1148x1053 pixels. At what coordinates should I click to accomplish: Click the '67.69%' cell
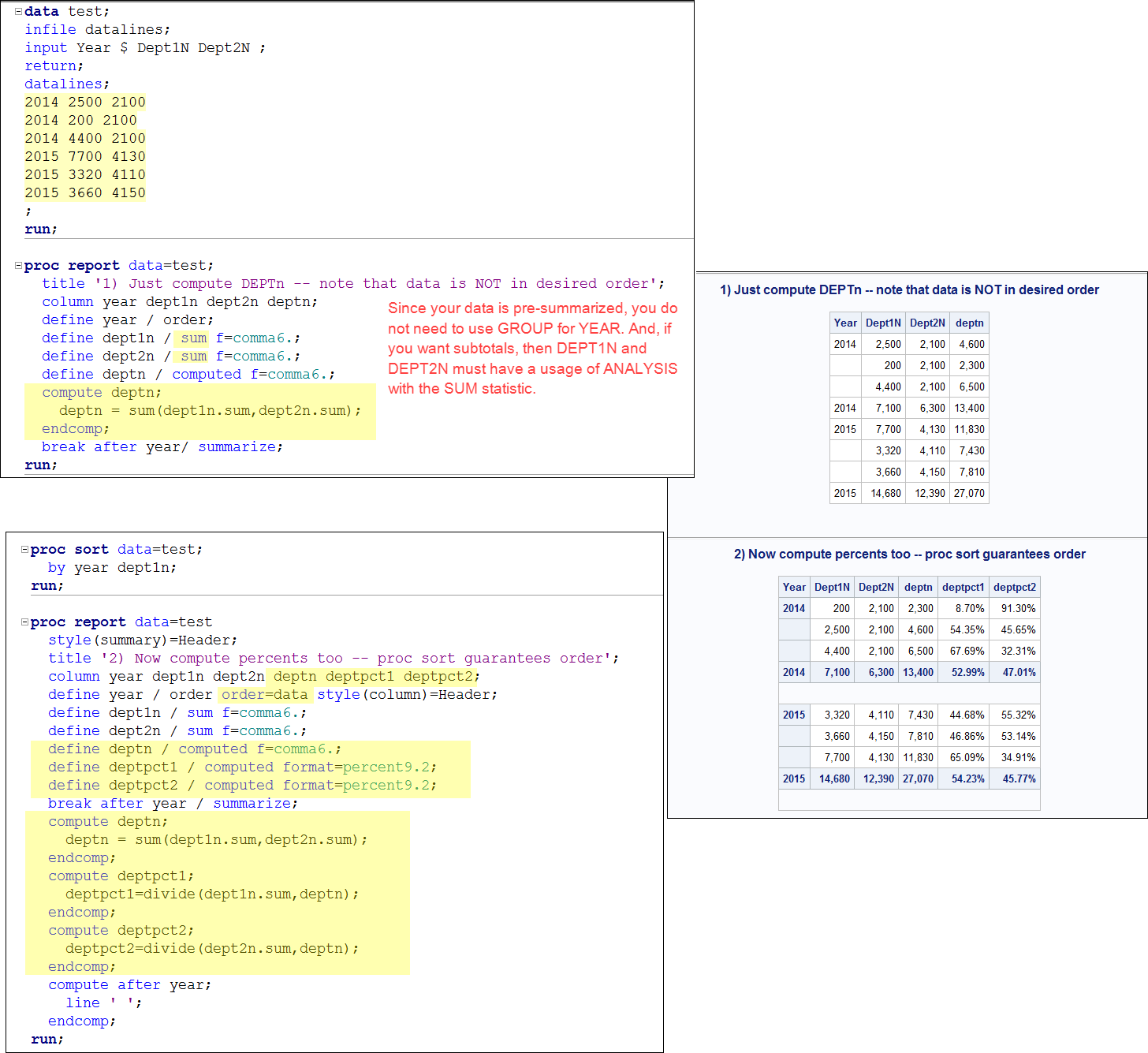(963, 651)
